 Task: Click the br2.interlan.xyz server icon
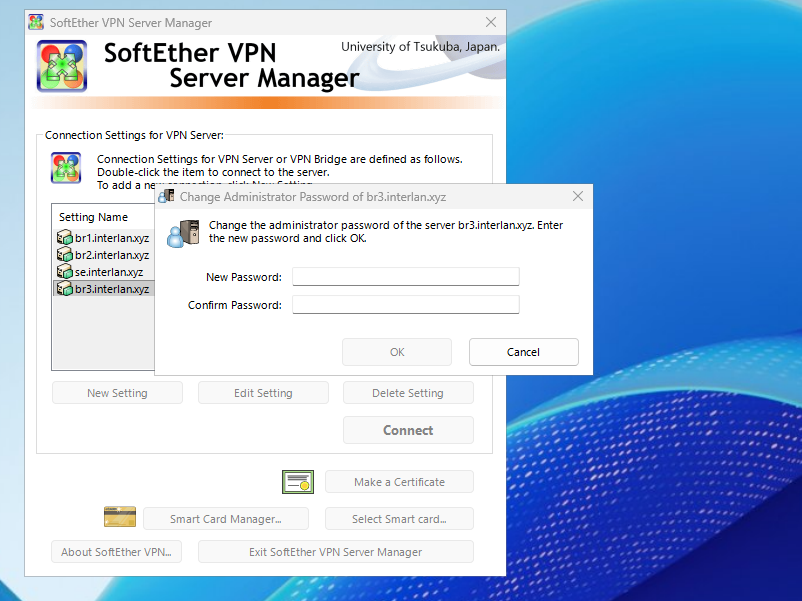click(65, 255)
